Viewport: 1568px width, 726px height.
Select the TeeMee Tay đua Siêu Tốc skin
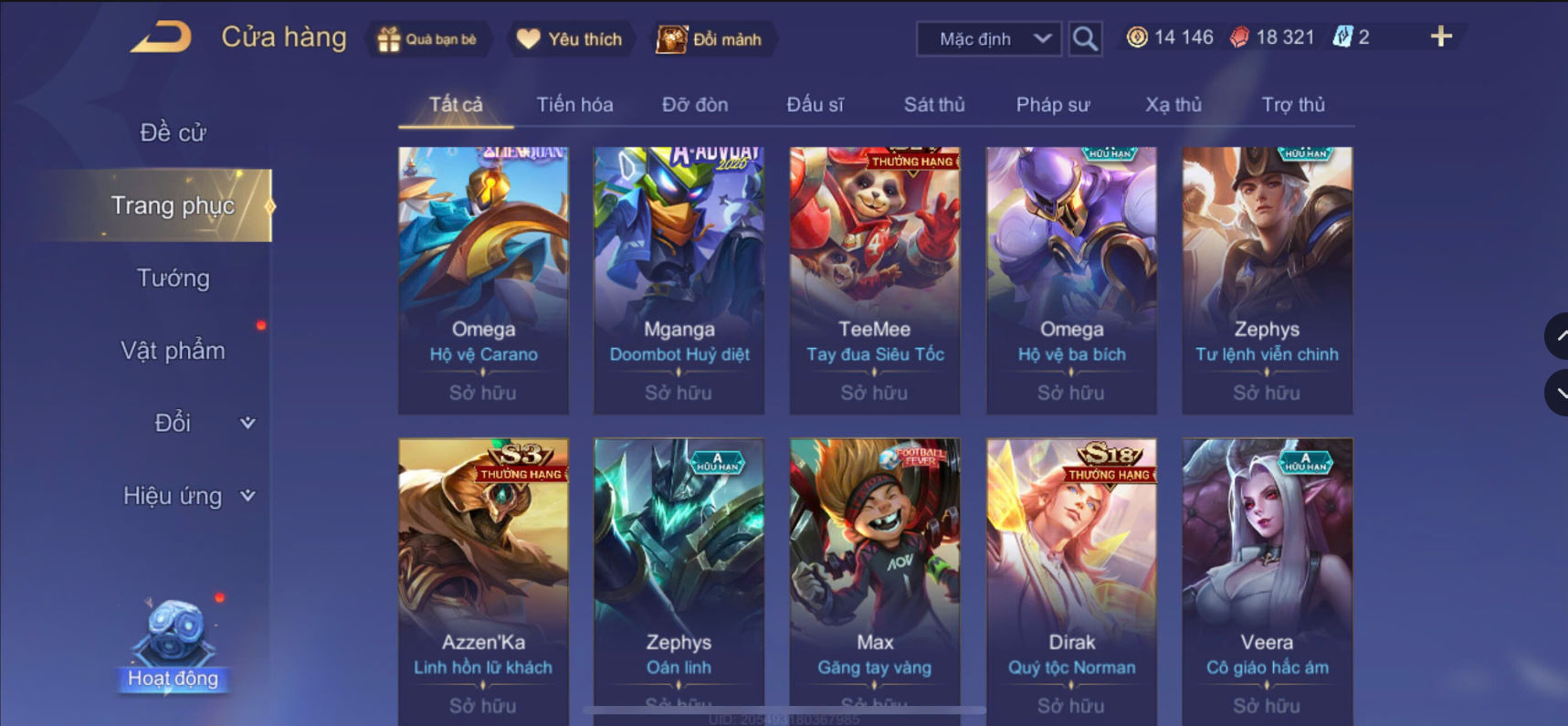[875, 280]
